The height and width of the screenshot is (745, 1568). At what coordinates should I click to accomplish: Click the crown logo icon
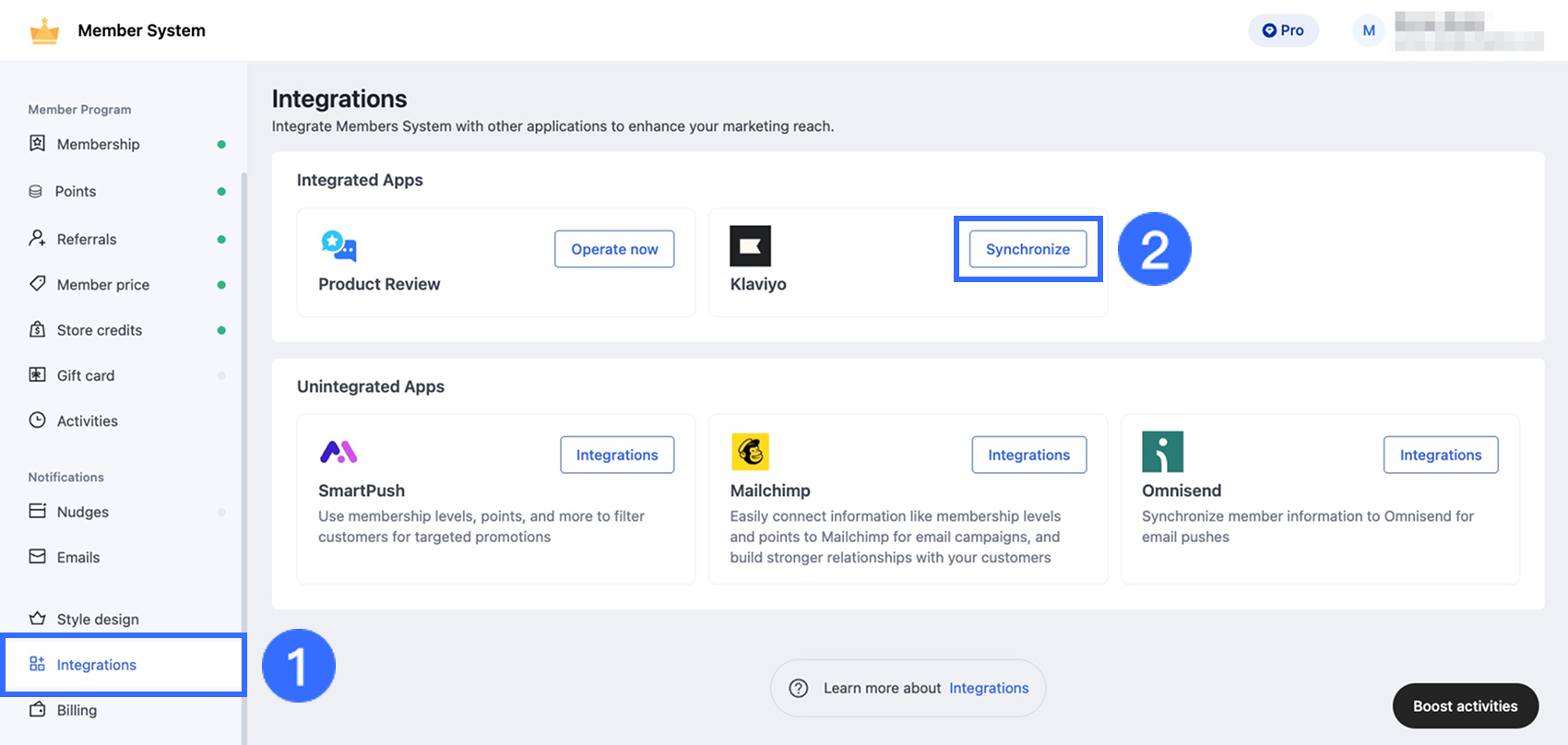tap(44, 31)
